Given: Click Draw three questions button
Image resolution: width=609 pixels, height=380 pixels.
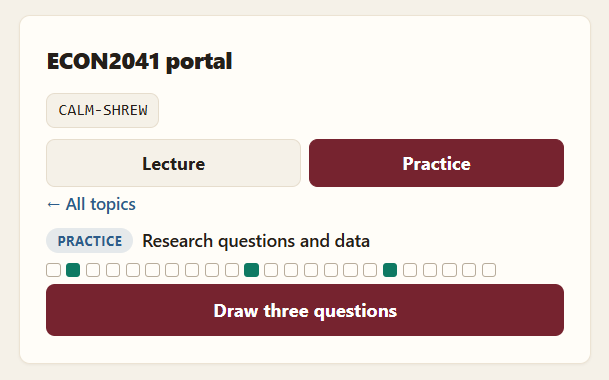Looking at the screenshot, I should 305,310.
